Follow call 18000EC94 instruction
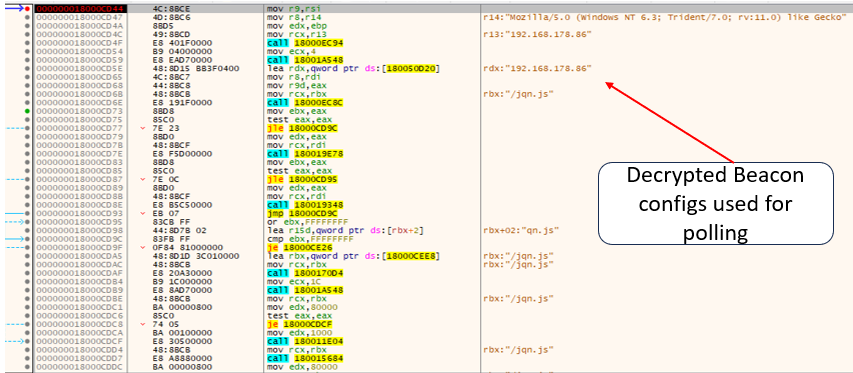The width and height of the screenshot is (853, 373). point(305,43)
